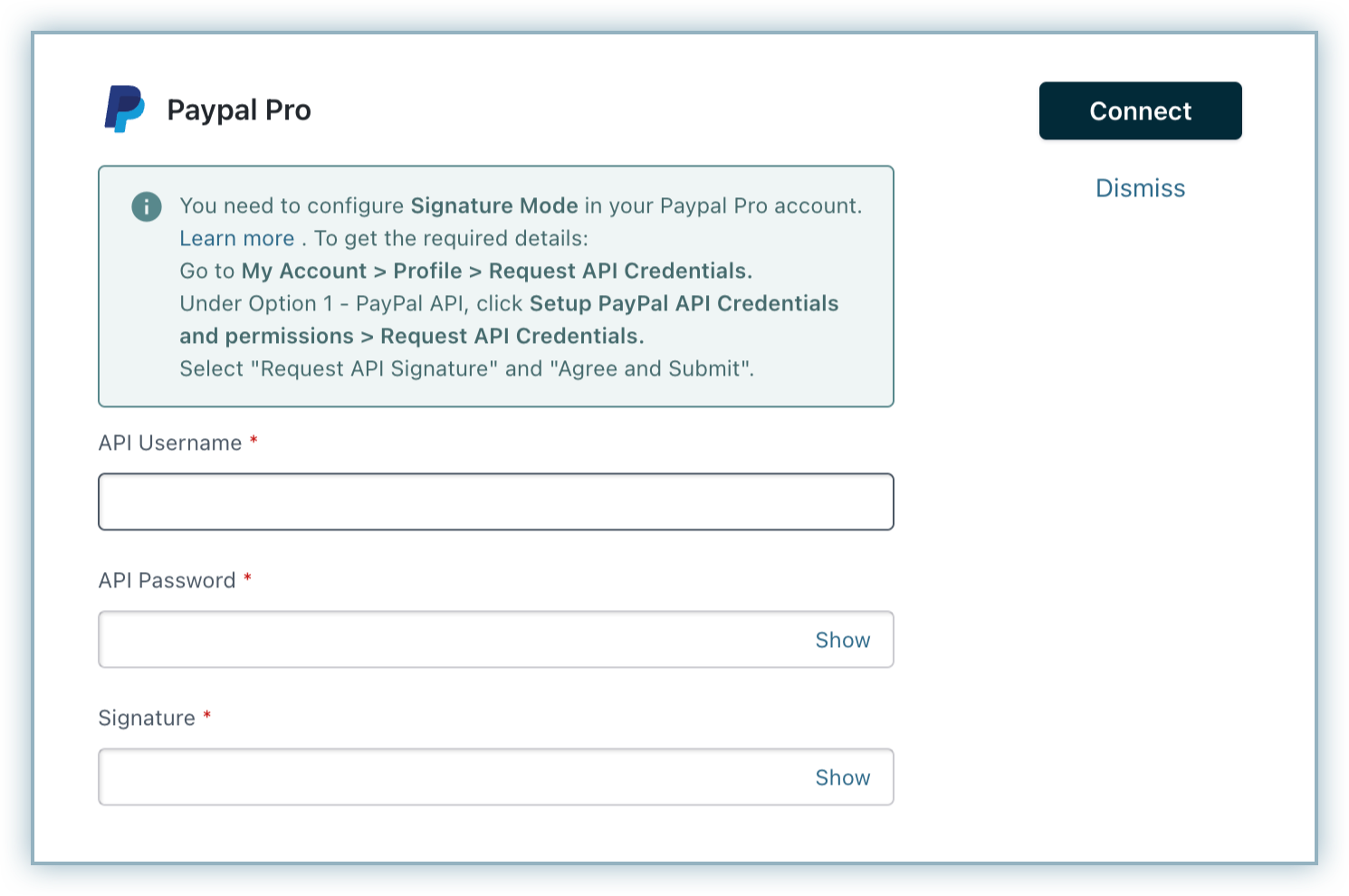Show the API Password value
This screenshot has height=896, width=1349.
click(x=842, y=640)
